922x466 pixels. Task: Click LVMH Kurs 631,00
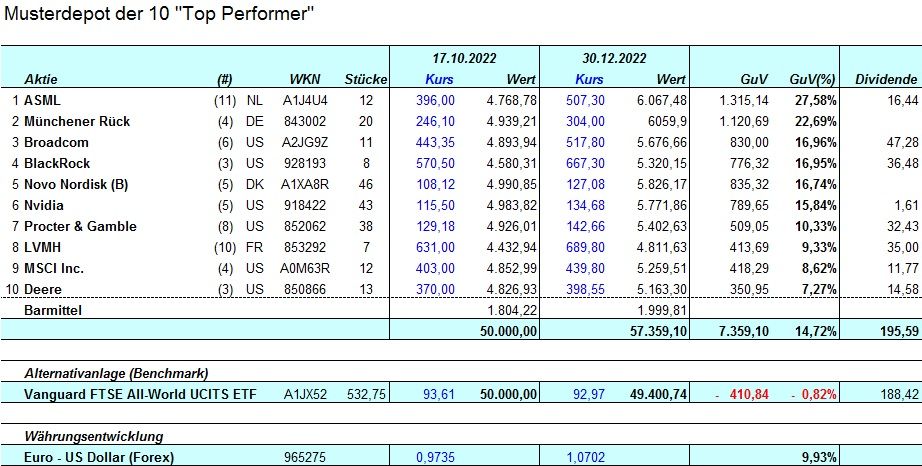coord(436,247)
